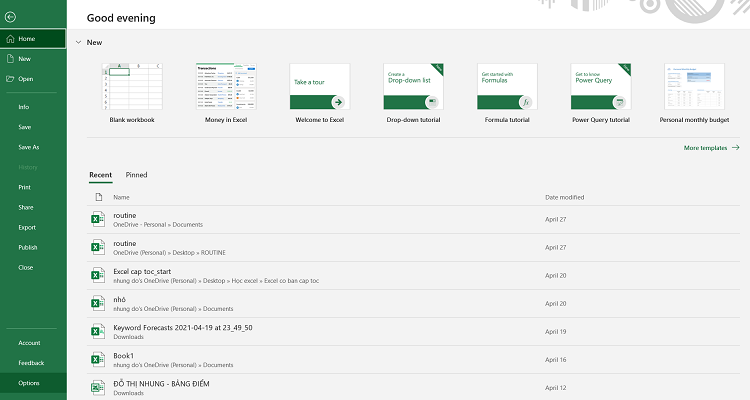Open the Share page
This screenshot has width=750, height=400.
[26, 208]
